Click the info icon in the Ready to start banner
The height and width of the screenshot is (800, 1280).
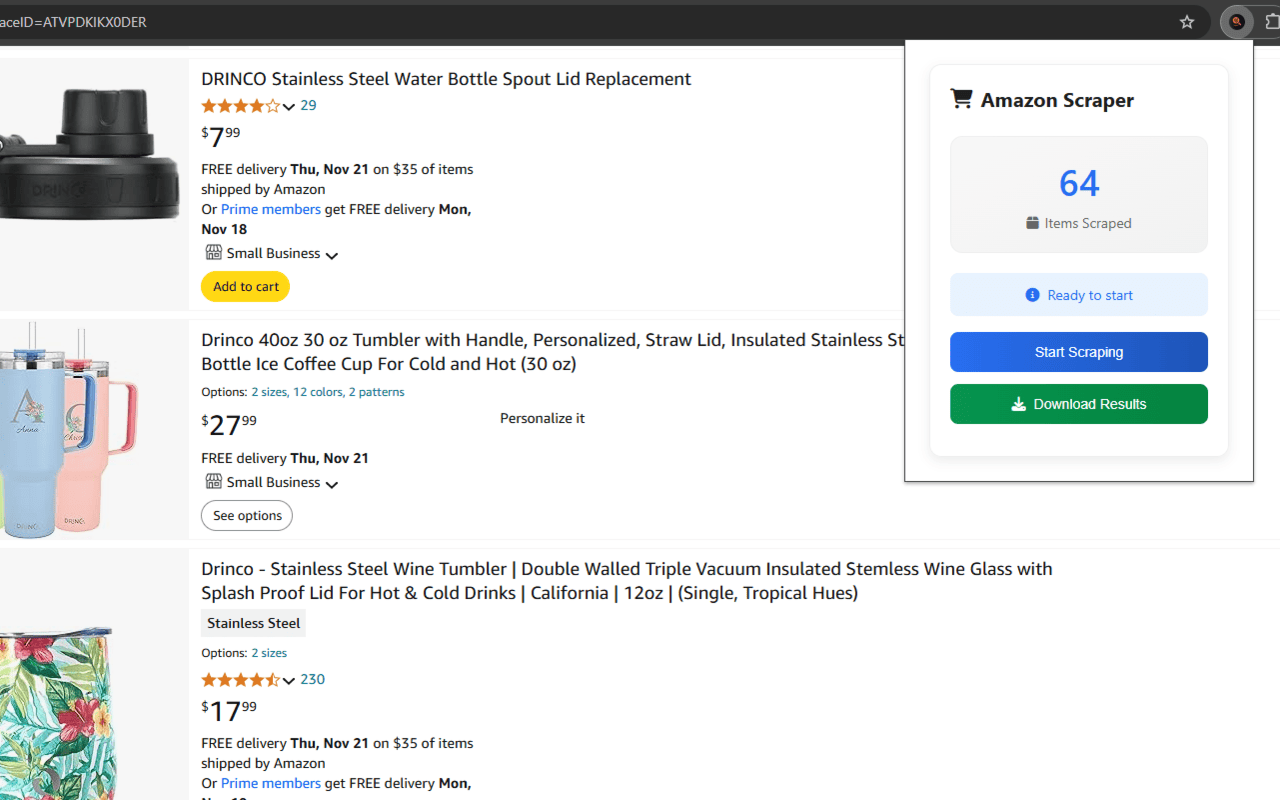point(1031,294)
